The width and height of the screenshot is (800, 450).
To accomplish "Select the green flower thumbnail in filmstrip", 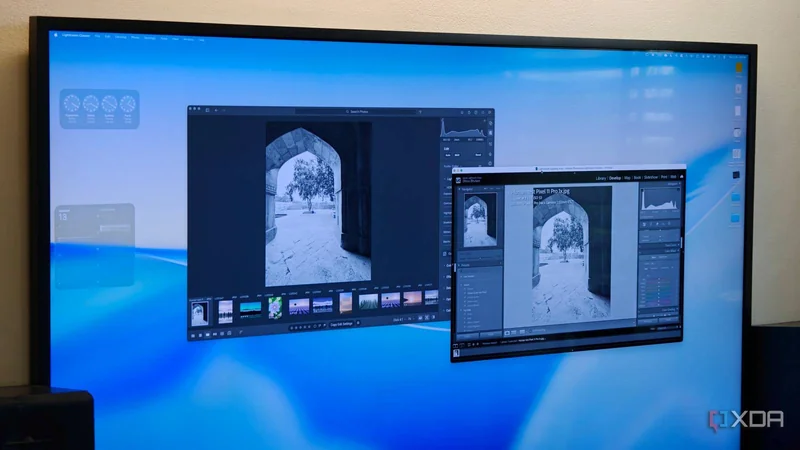I will coord(275,308).
